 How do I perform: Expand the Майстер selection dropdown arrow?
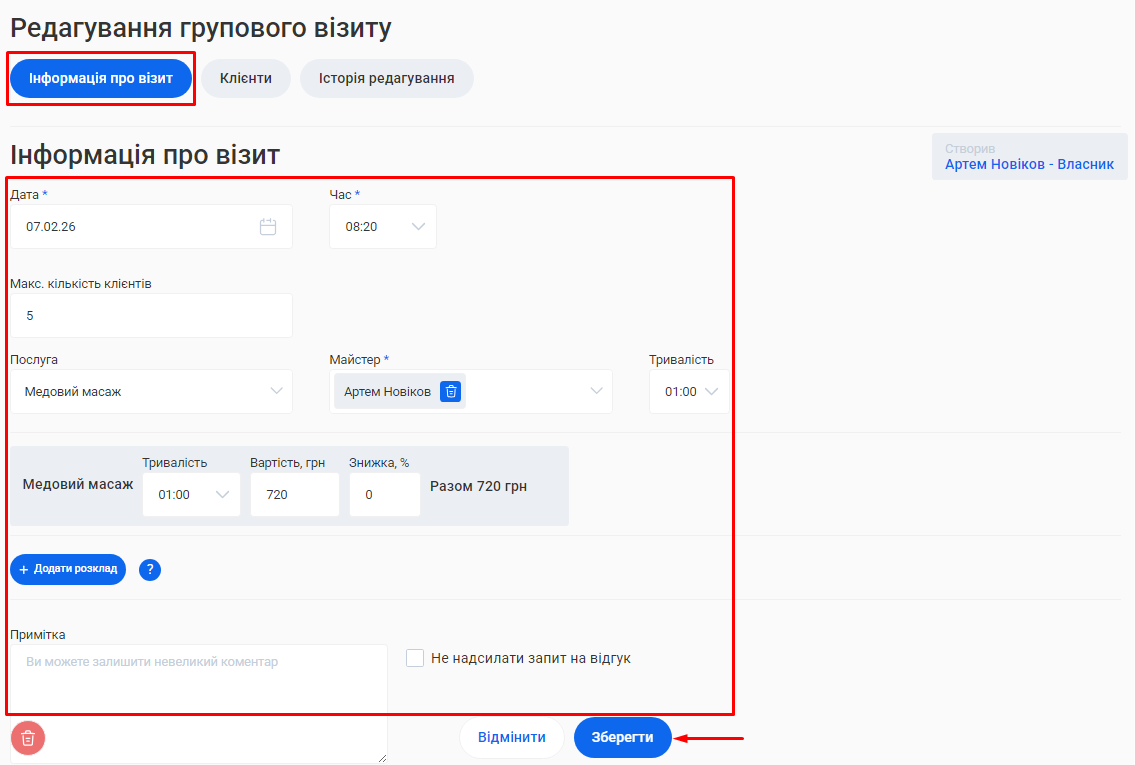597,392
